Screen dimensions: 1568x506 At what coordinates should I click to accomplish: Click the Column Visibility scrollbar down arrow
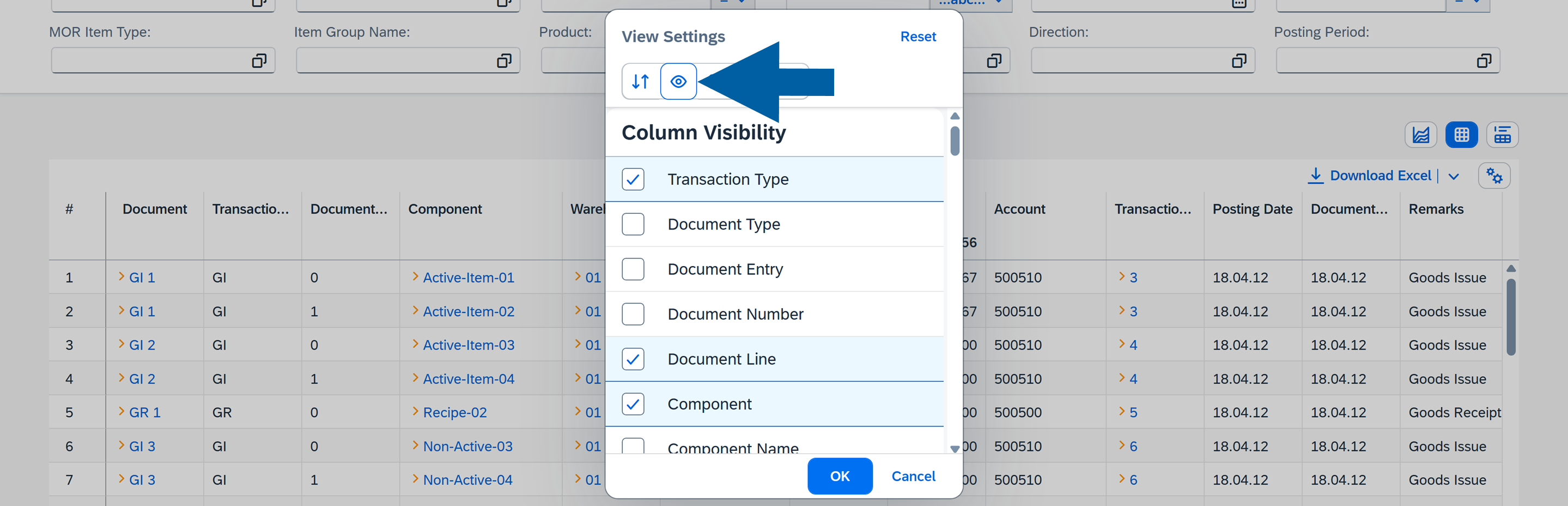coord(955,449)
